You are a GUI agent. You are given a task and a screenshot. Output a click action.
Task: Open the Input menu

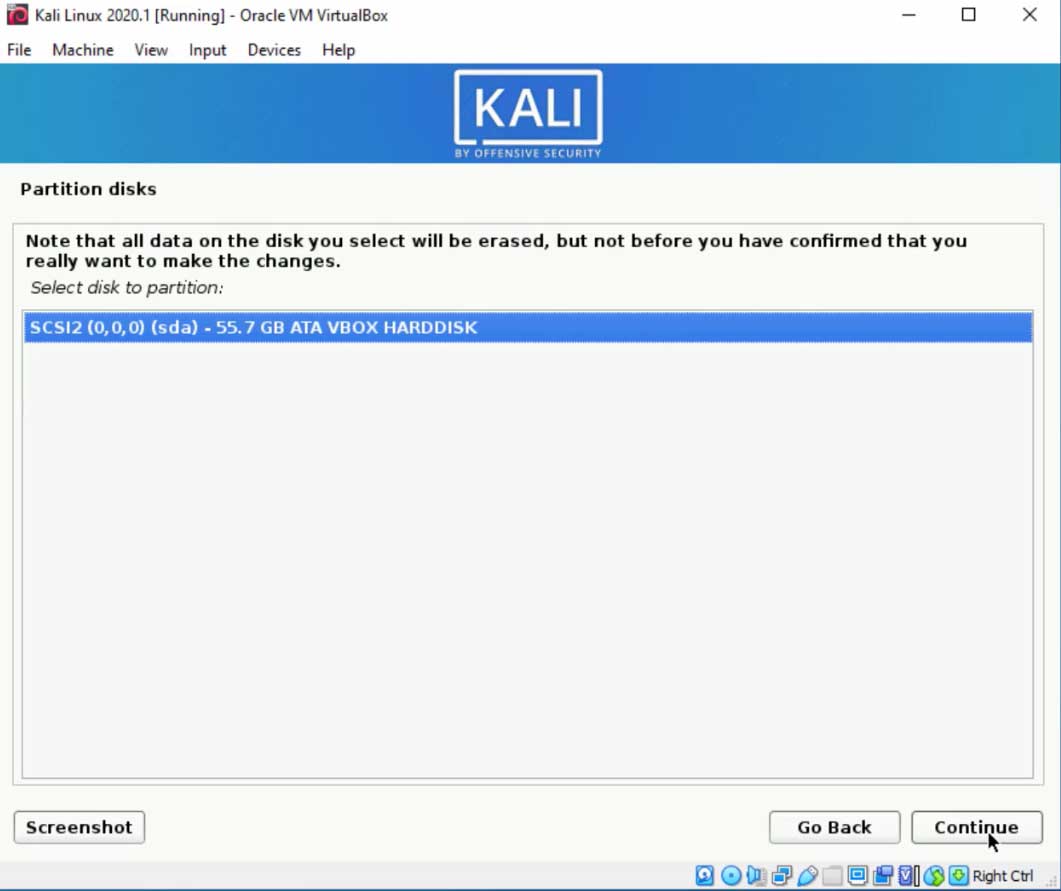[207, 50]
